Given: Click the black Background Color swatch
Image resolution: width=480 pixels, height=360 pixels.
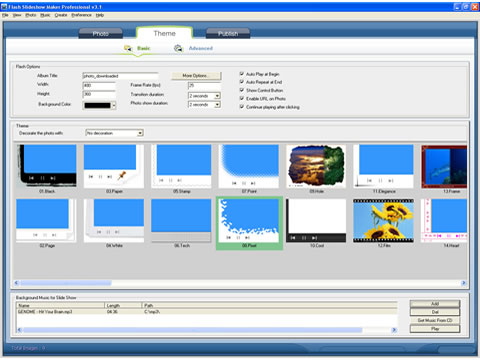Looking at the screenshot, I should pos(97,105).
